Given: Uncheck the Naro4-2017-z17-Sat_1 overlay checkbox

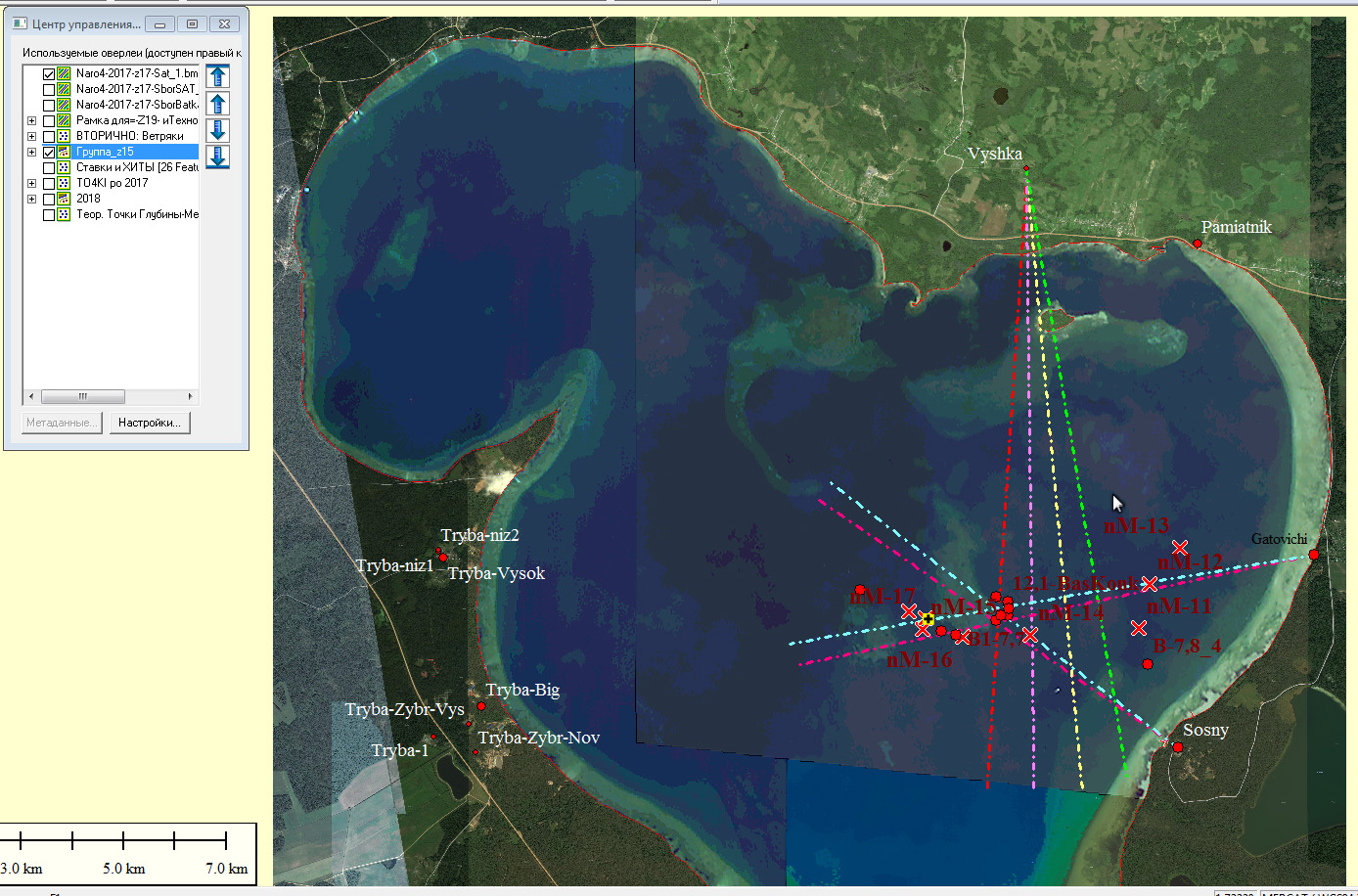Looking at the screenshot, I should (49, 73).
